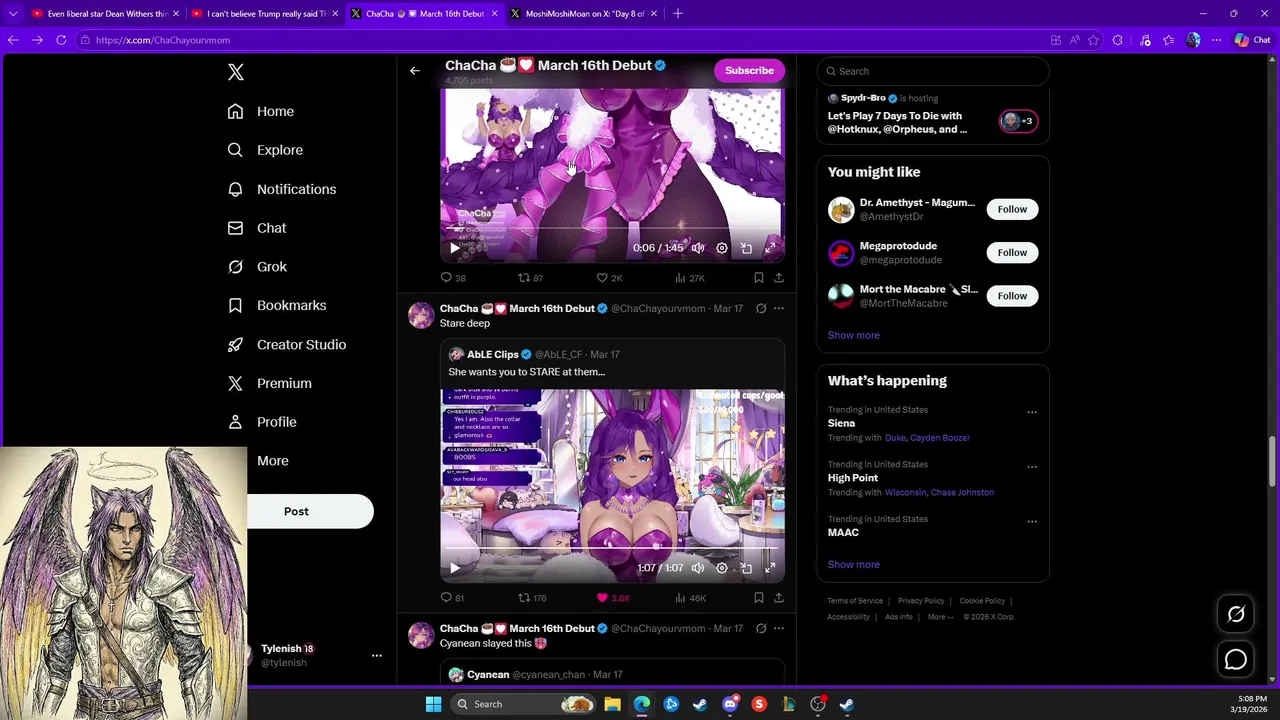View analytics of Stare deep post (46K)
Viewport: 1280px width, 720px height.
click(690, 598)
